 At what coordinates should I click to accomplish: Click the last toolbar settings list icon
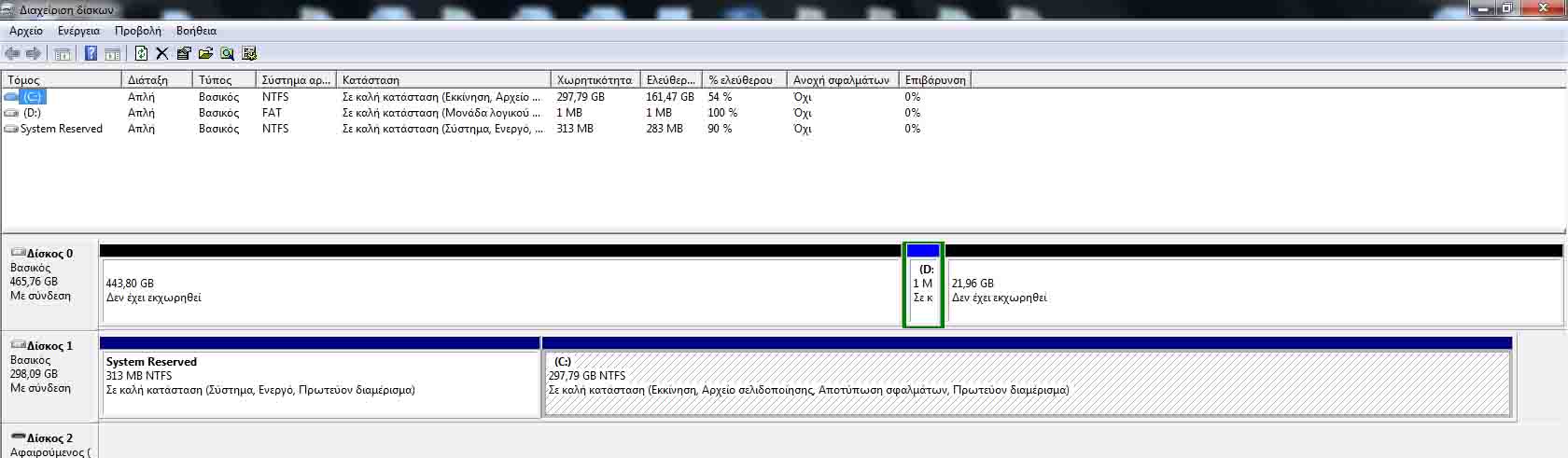(249, 53)
